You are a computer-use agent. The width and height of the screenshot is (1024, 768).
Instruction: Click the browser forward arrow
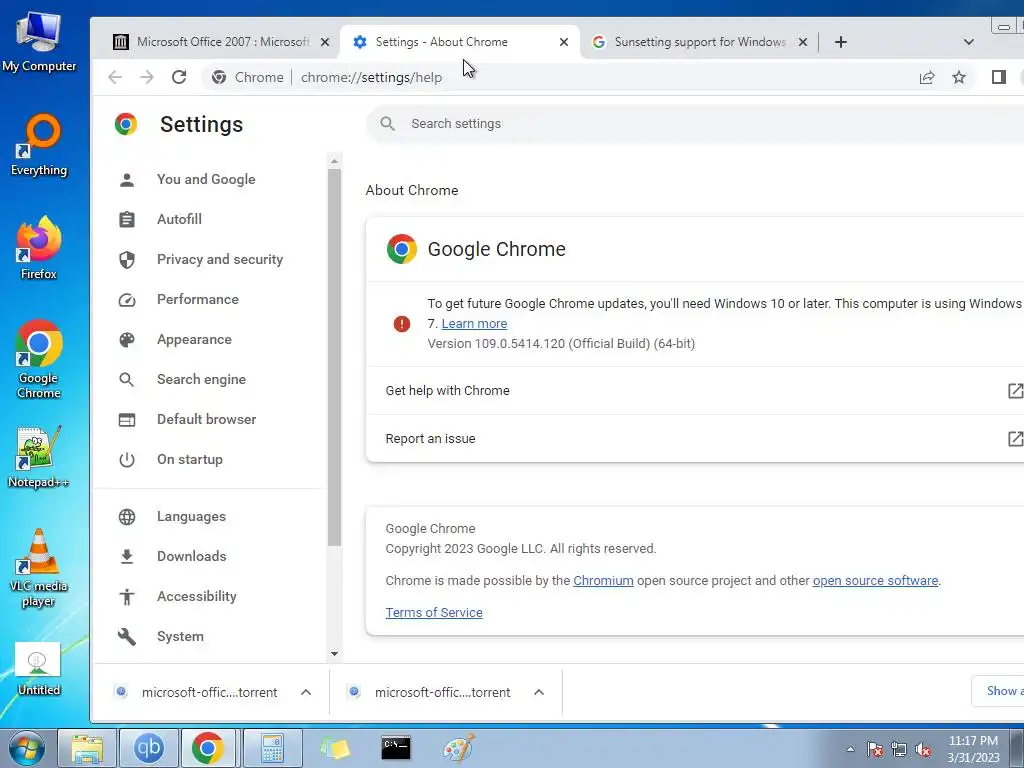[147, 77]
